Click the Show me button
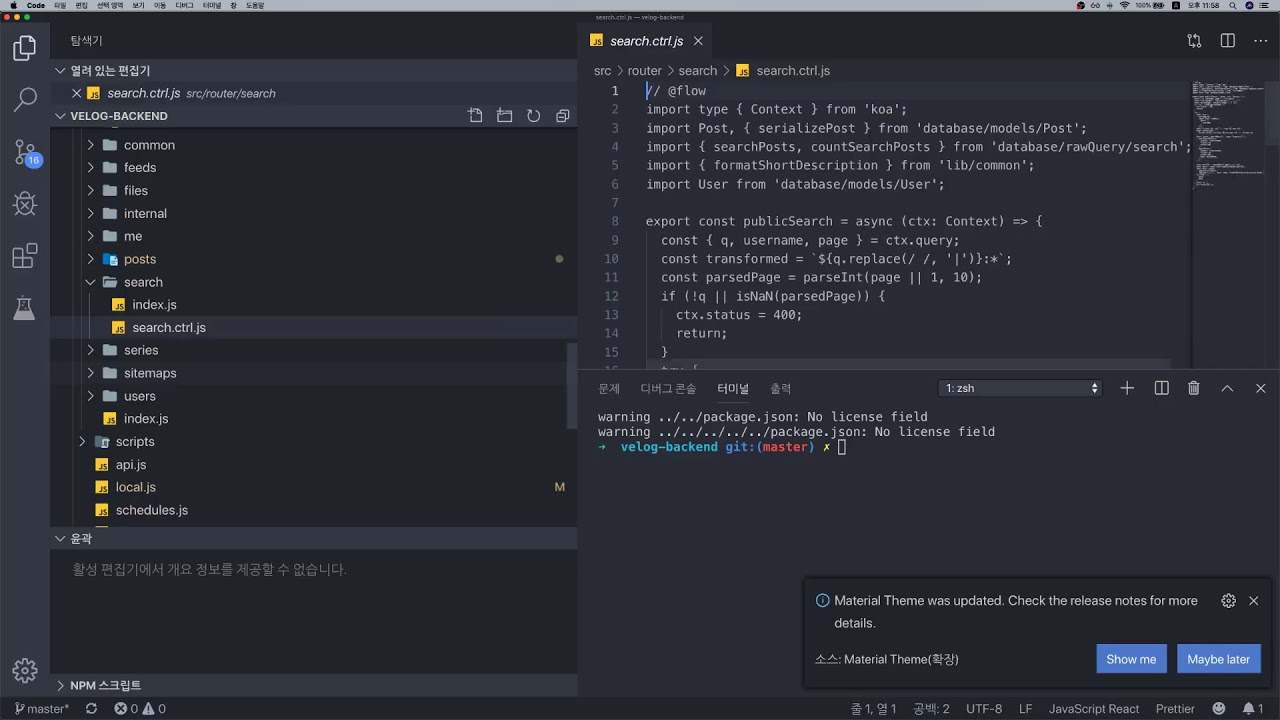 click(x=1131, y=659)
